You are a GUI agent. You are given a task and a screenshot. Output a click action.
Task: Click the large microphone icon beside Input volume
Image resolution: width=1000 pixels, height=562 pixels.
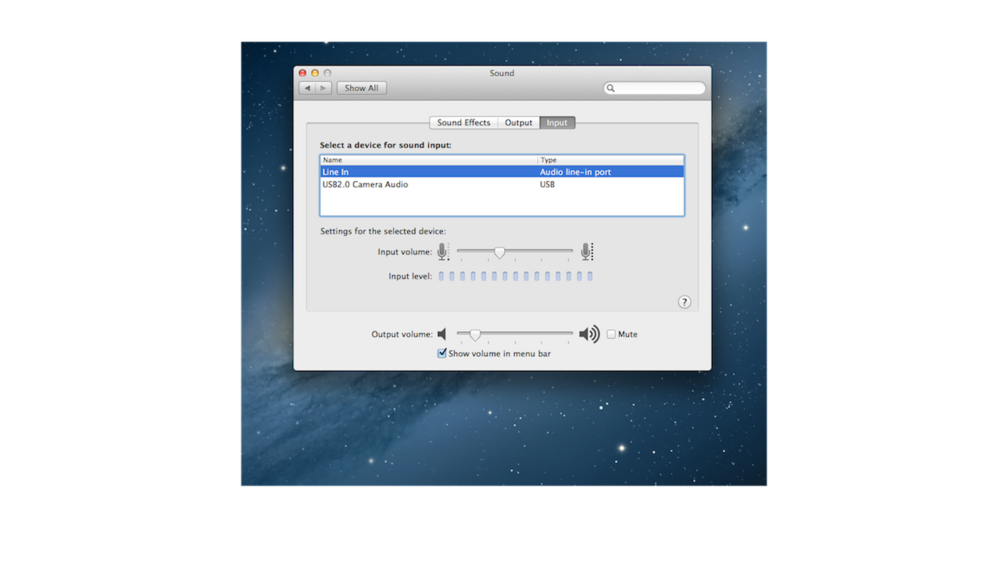click(587, 252)
